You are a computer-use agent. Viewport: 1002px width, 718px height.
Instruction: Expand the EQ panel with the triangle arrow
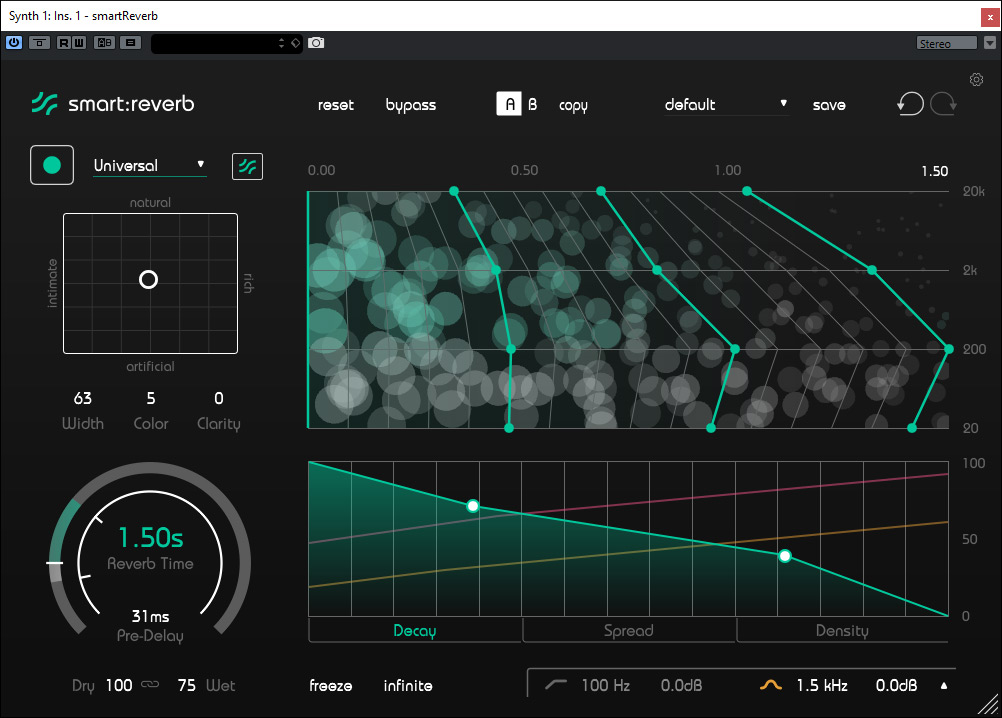click(x=944, y=686)
